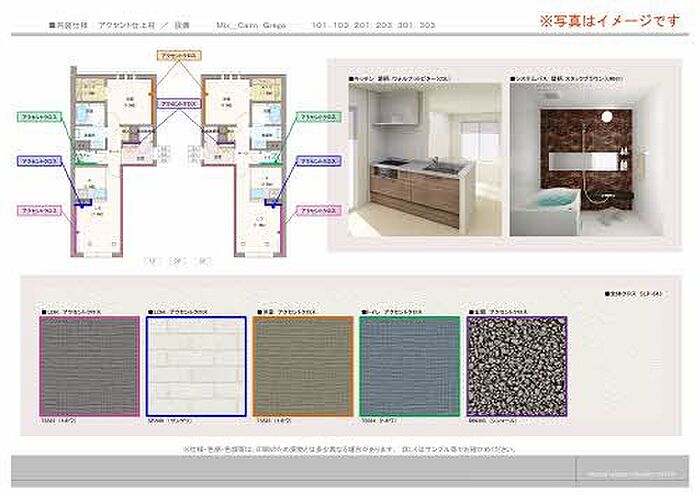Screen dimensions: 700x495
Task: Click the left pink accent cloth label
Action: pyautogui.click(x=40, y=211)
